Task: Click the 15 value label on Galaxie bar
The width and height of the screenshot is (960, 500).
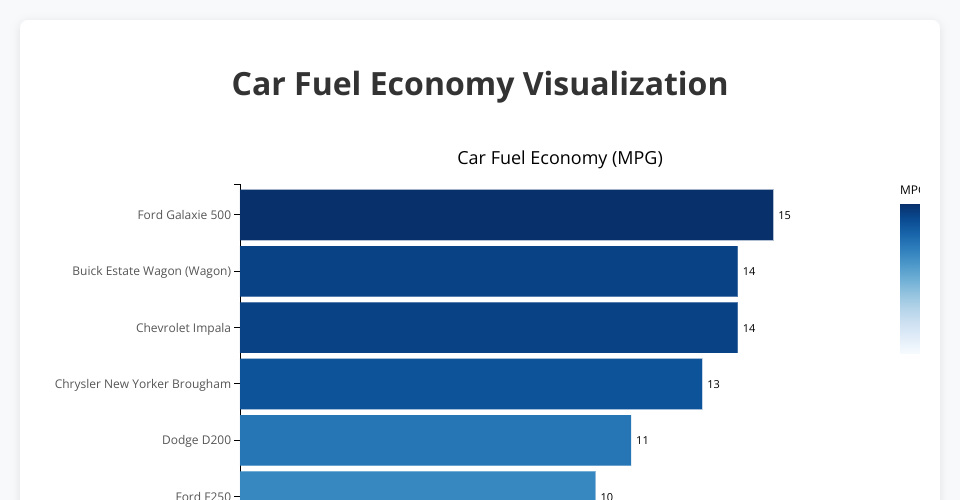Action: pos(784,215)
